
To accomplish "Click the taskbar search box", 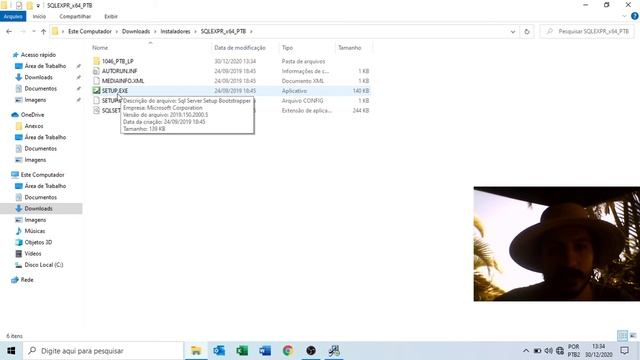I will click(x=104, y=351).
